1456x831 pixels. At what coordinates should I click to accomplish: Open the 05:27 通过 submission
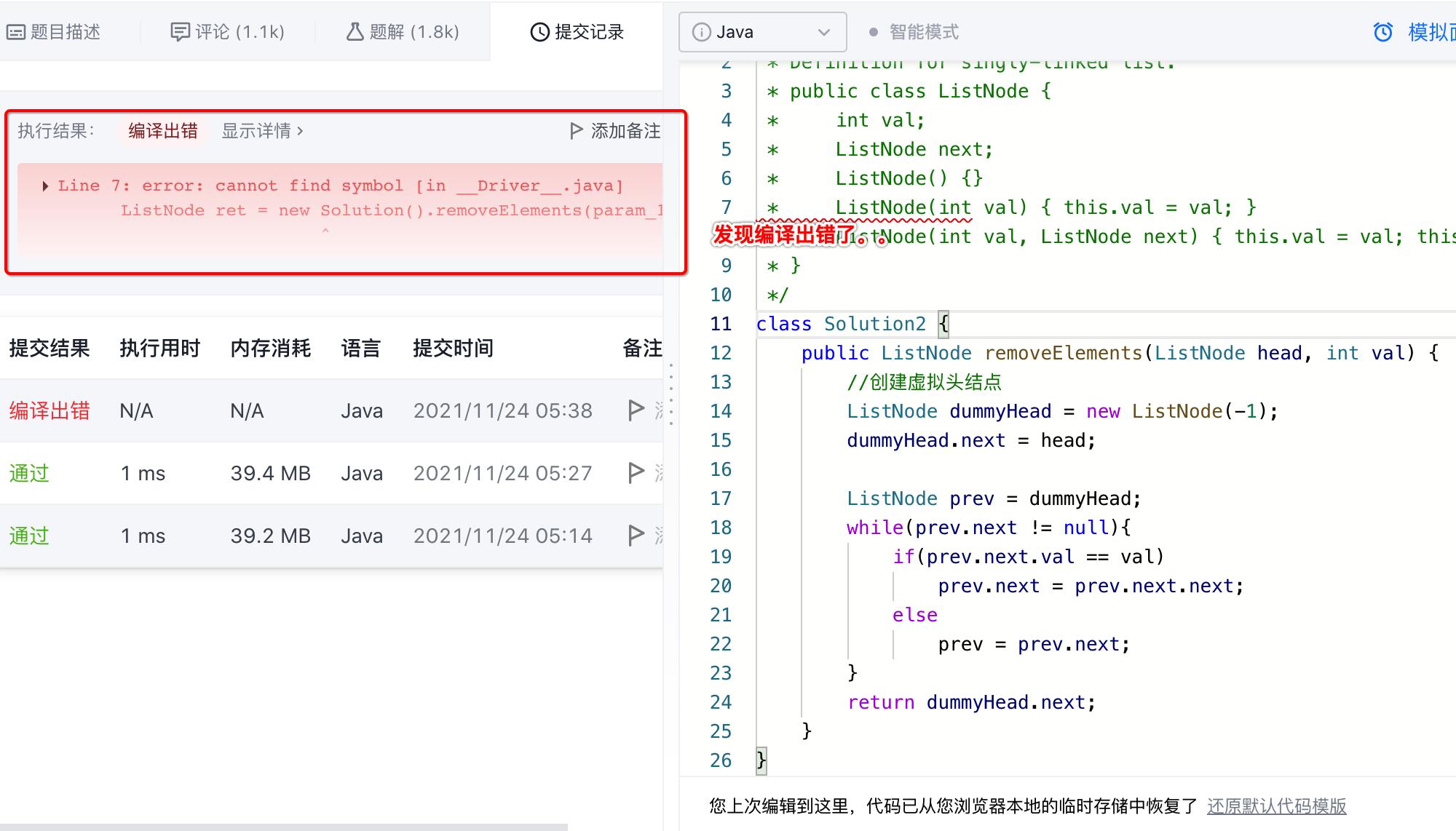point(29,474)
